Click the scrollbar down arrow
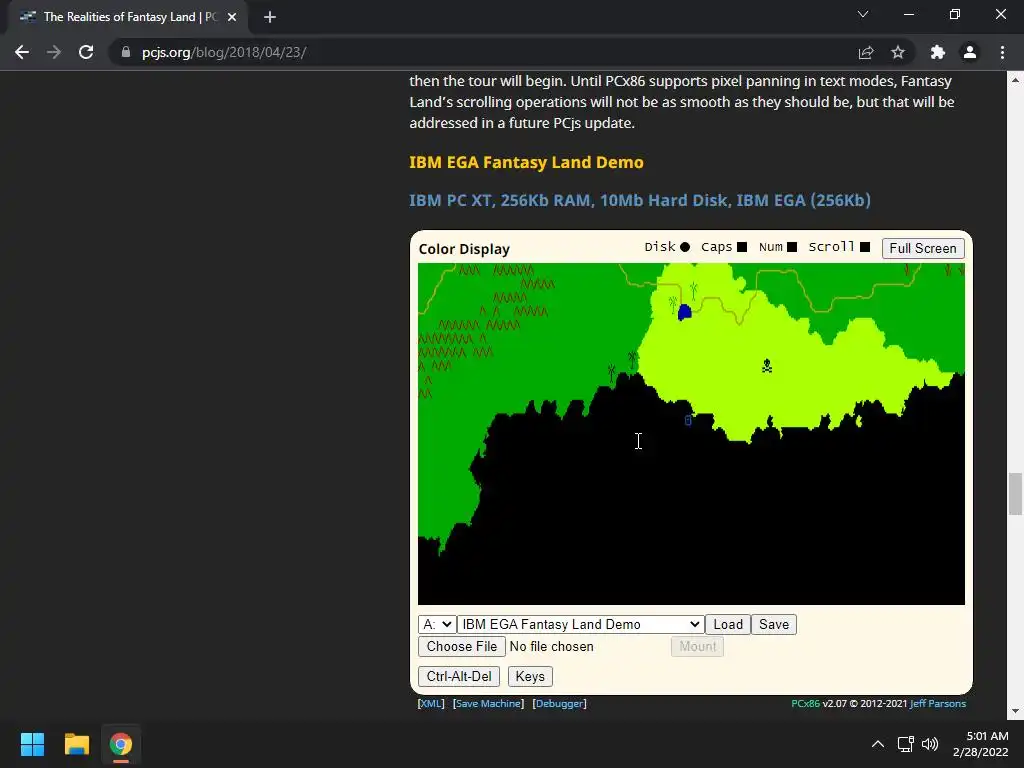This screenshot has width=1024, height=768. pos(1015,711)
